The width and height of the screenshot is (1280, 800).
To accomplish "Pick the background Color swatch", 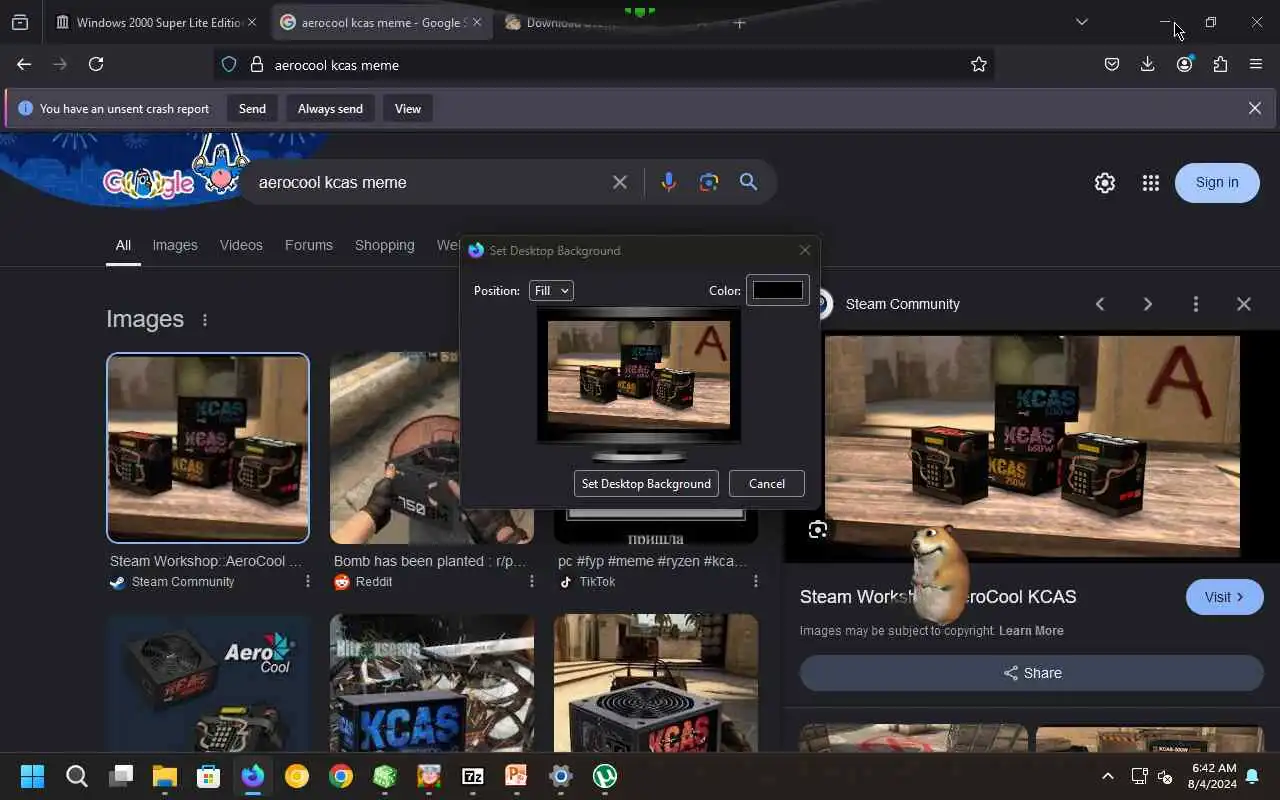I will point(778,290).
